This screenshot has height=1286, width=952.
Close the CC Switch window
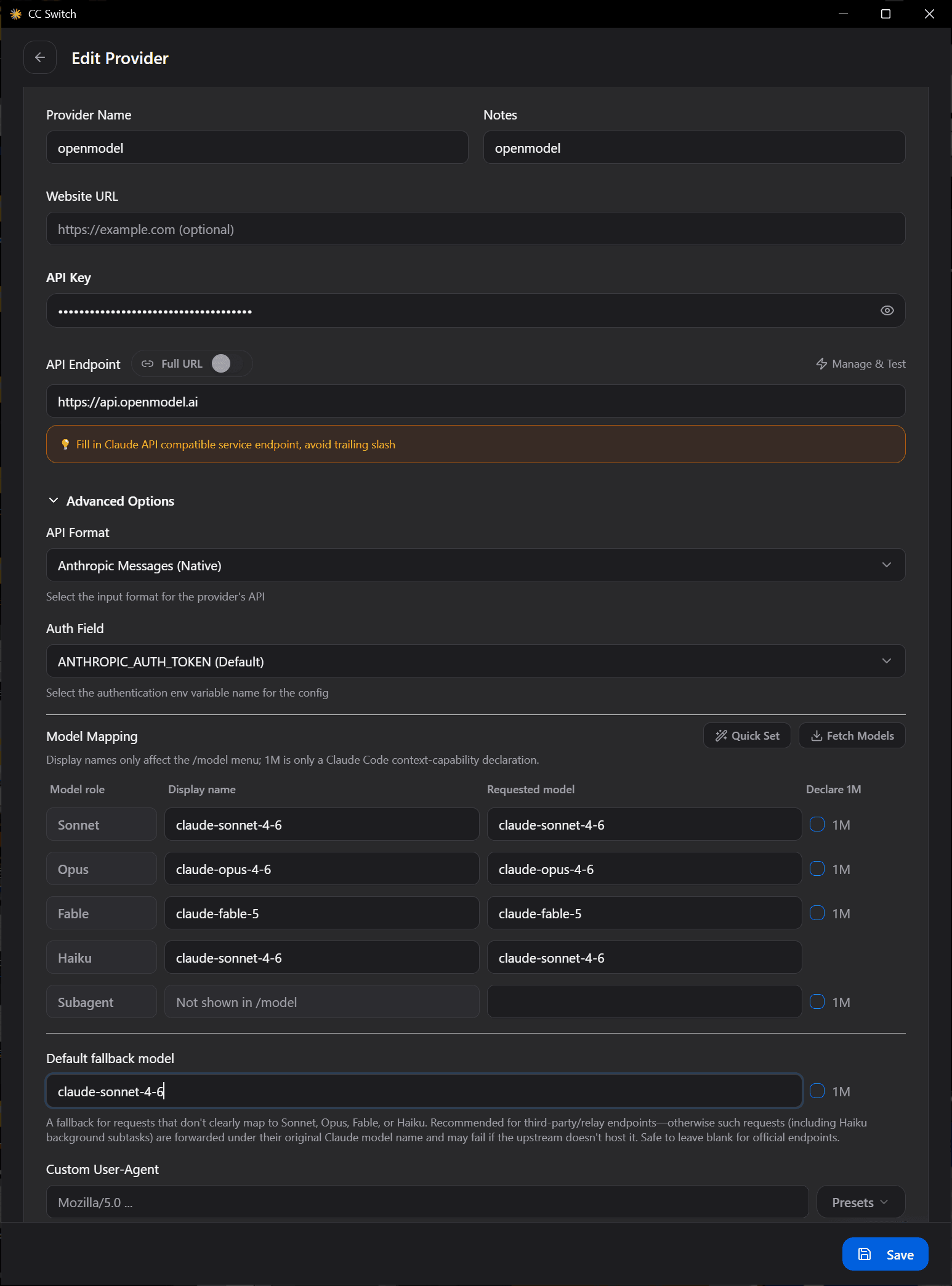(x=929, y=14)
